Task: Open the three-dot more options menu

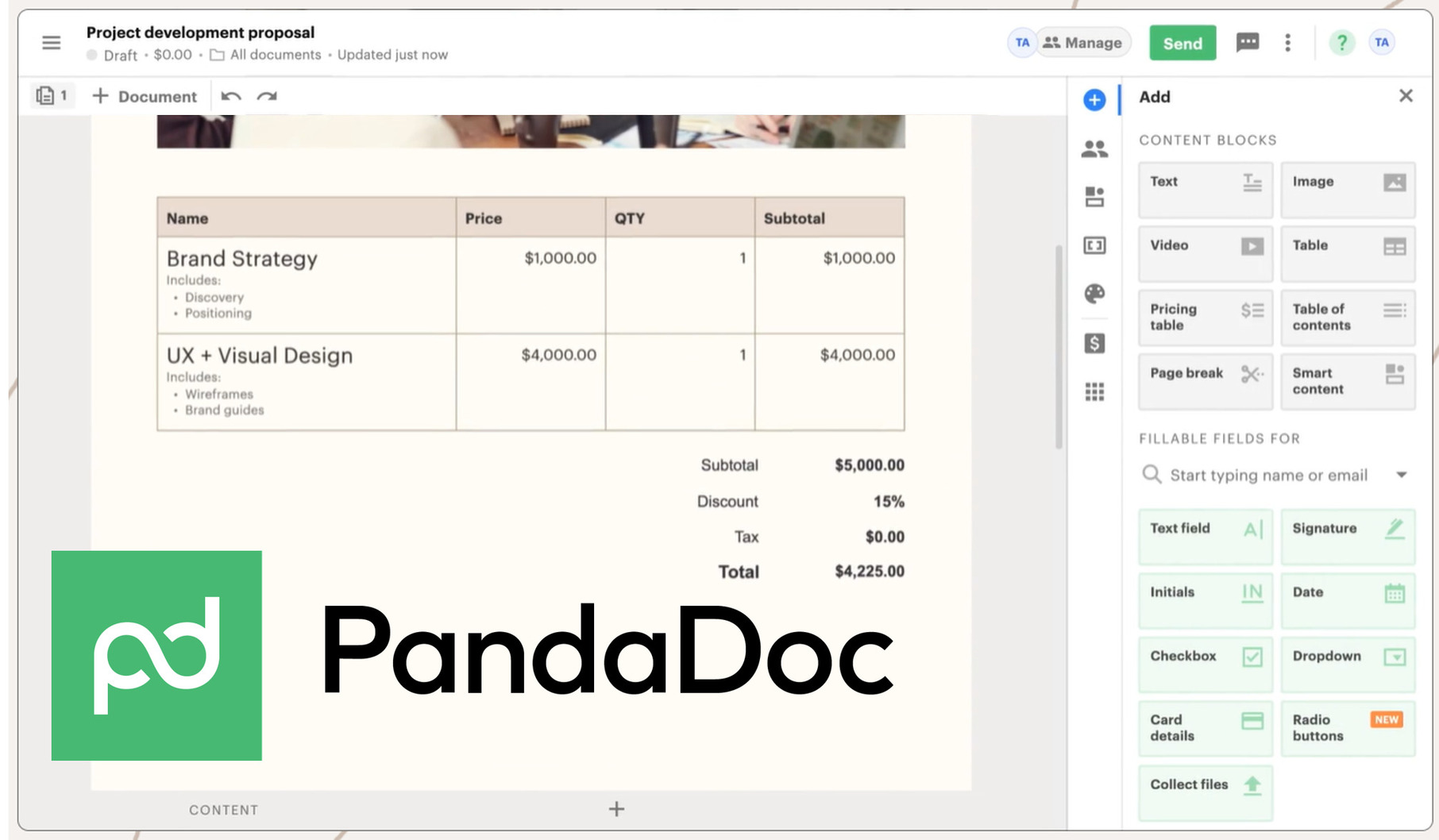Action: (1287, 43)
